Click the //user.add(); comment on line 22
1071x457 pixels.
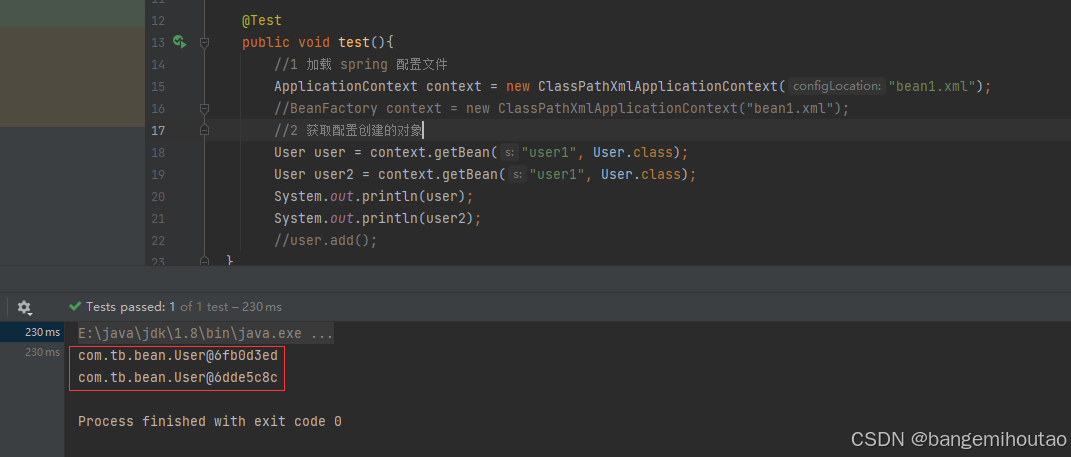tap(326, 240)
